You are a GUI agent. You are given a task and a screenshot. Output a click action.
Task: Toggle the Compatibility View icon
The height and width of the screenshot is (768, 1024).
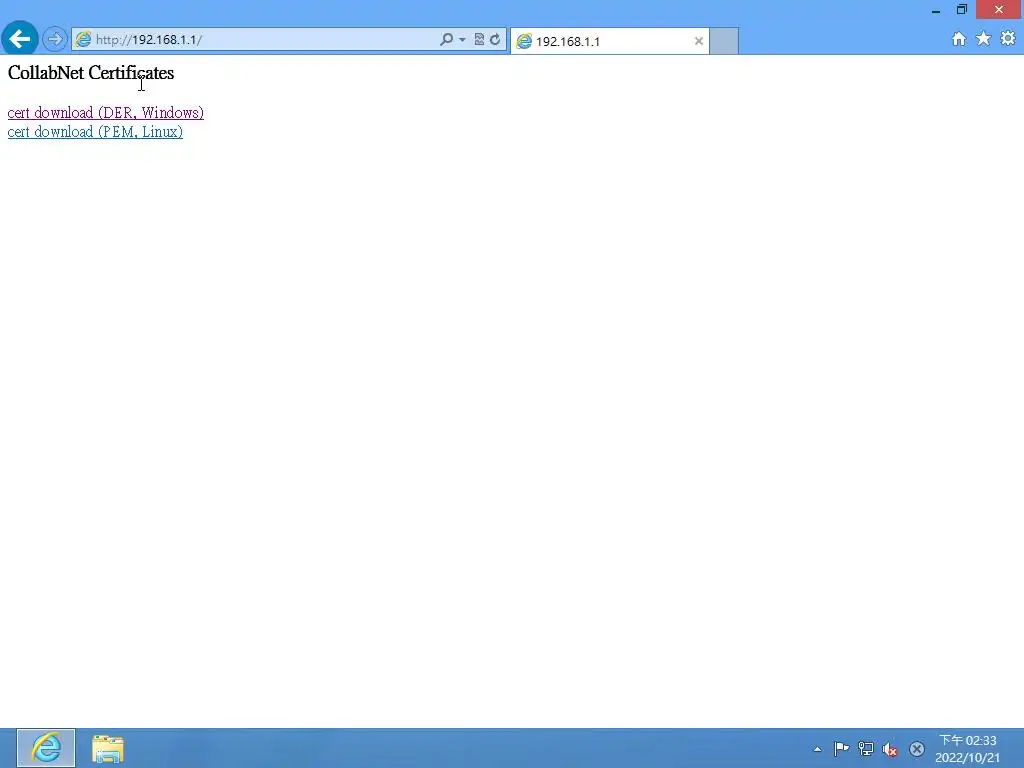pyautogui.click(x=479, y=39)
